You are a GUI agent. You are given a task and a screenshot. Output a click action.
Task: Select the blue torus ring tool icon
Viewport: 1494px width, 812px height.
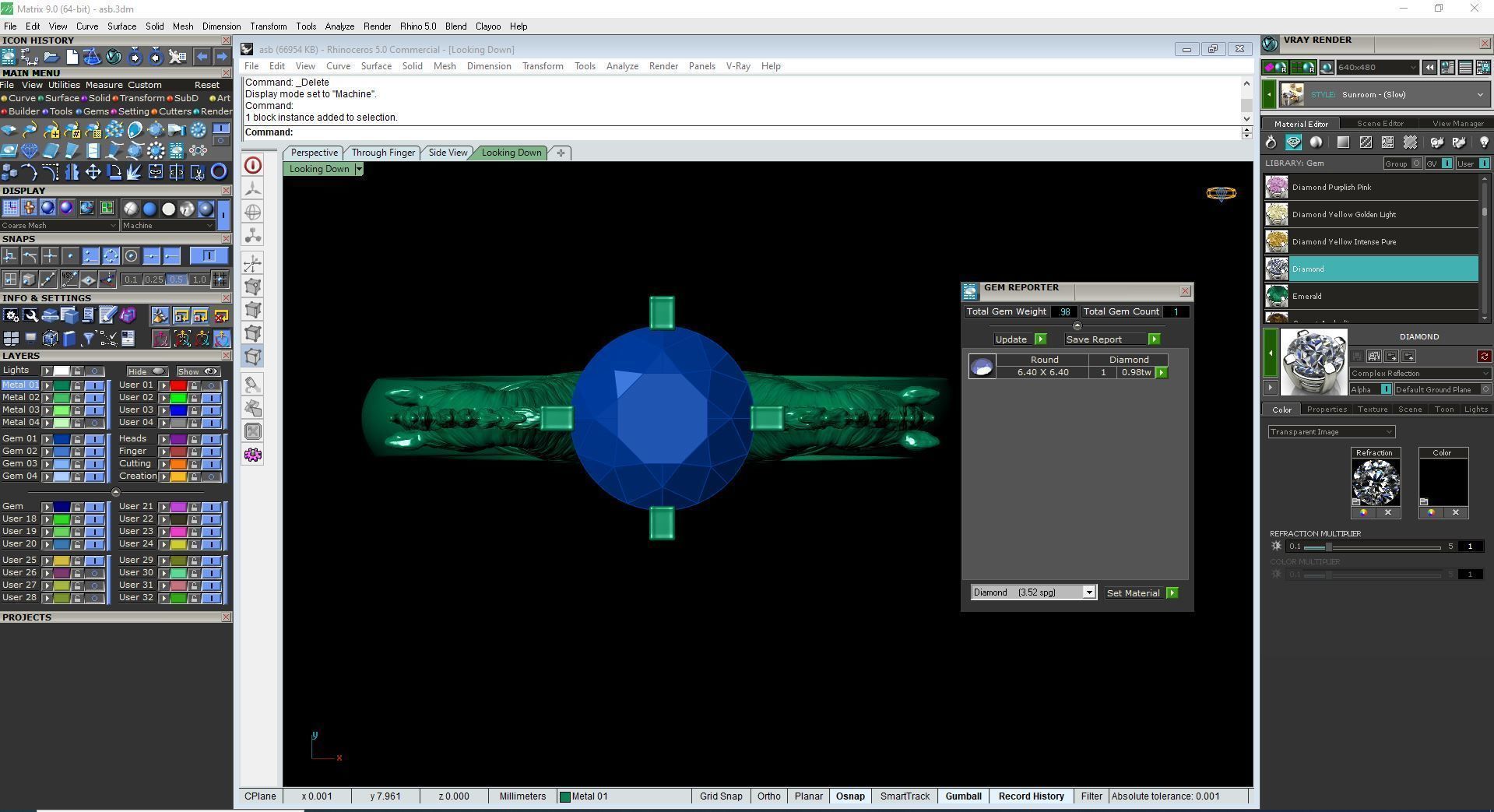219,171
